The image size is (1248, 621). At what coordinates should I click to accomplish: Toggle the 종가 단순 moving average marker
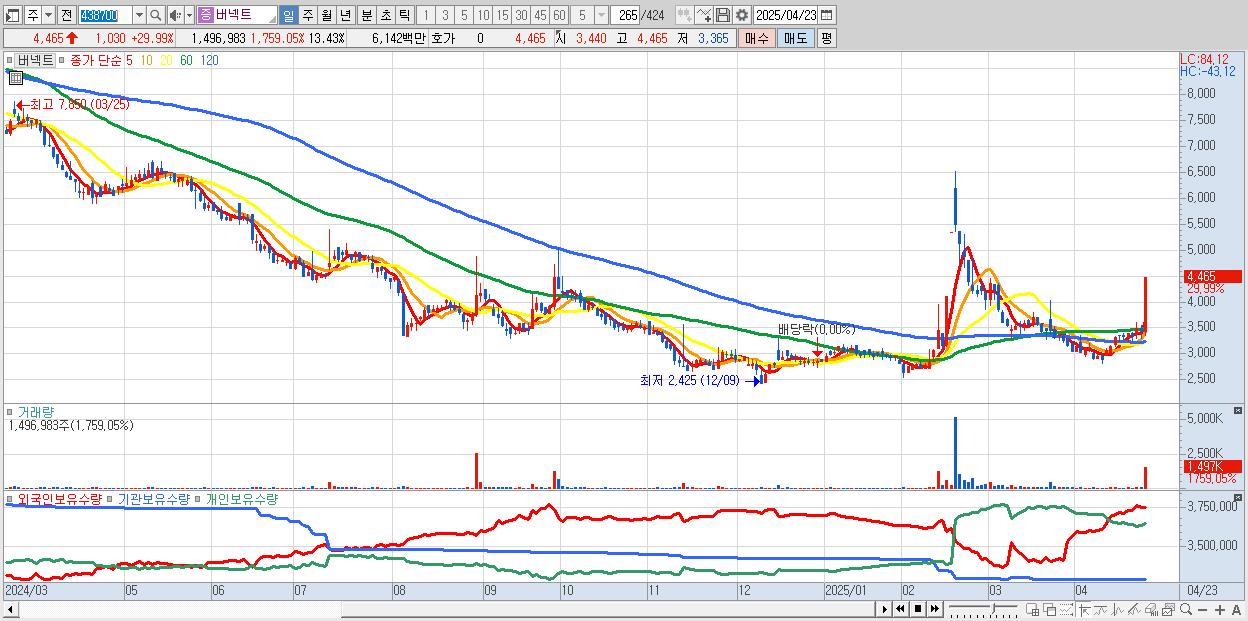point(62,60)
